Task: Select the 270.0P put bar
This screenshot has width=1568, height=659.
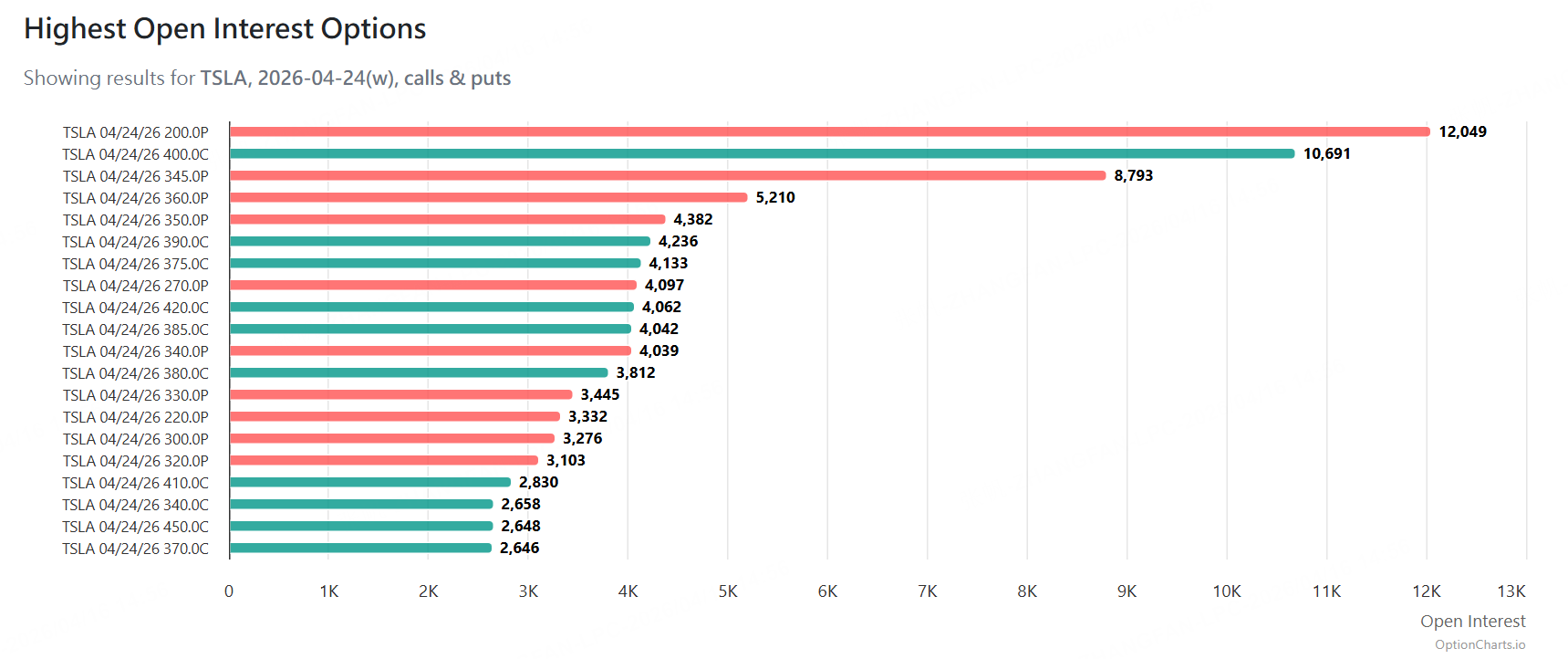Action: pyautogui.click(x=432, y=285)
